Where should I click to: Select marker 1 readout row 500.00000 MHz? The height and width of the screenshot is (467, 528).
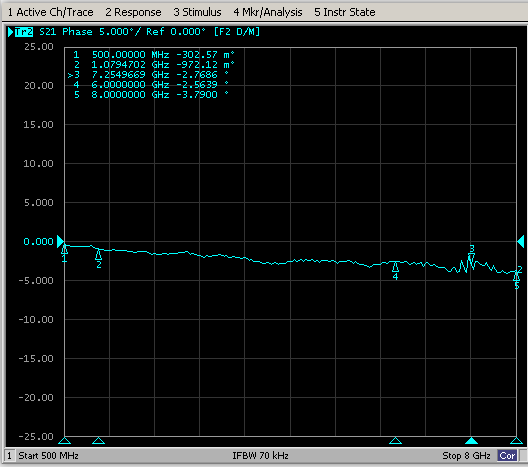click(154, 55)
